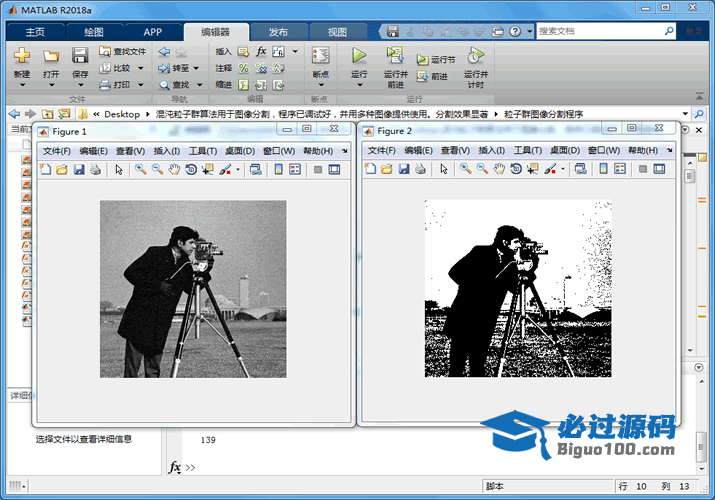Click the Find Files (查找文件) button
This screenshot has height=500, width=715.
coord(123,52)
